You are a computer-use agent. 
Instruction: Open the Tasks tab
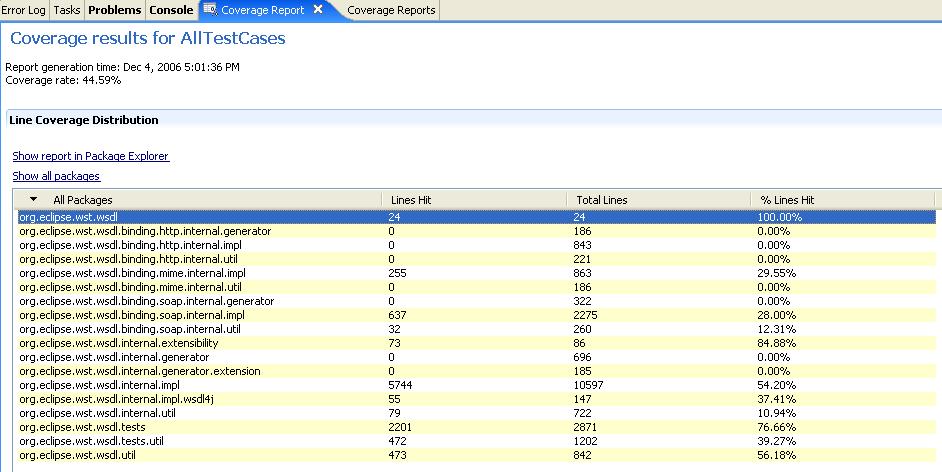(x=67, y=10)
